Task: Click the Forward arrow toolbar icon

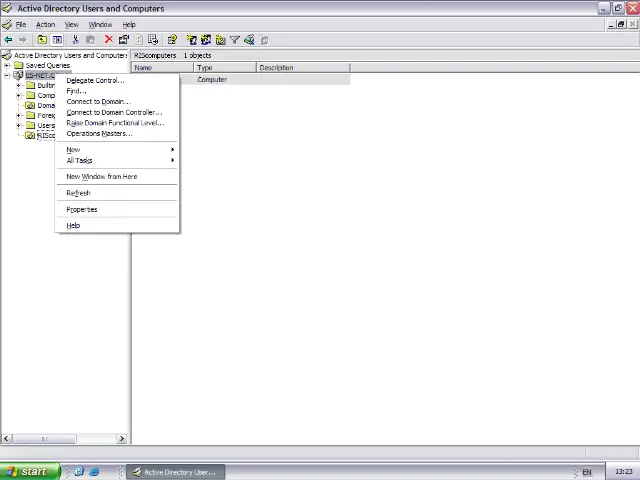Action: coord(22,40)
